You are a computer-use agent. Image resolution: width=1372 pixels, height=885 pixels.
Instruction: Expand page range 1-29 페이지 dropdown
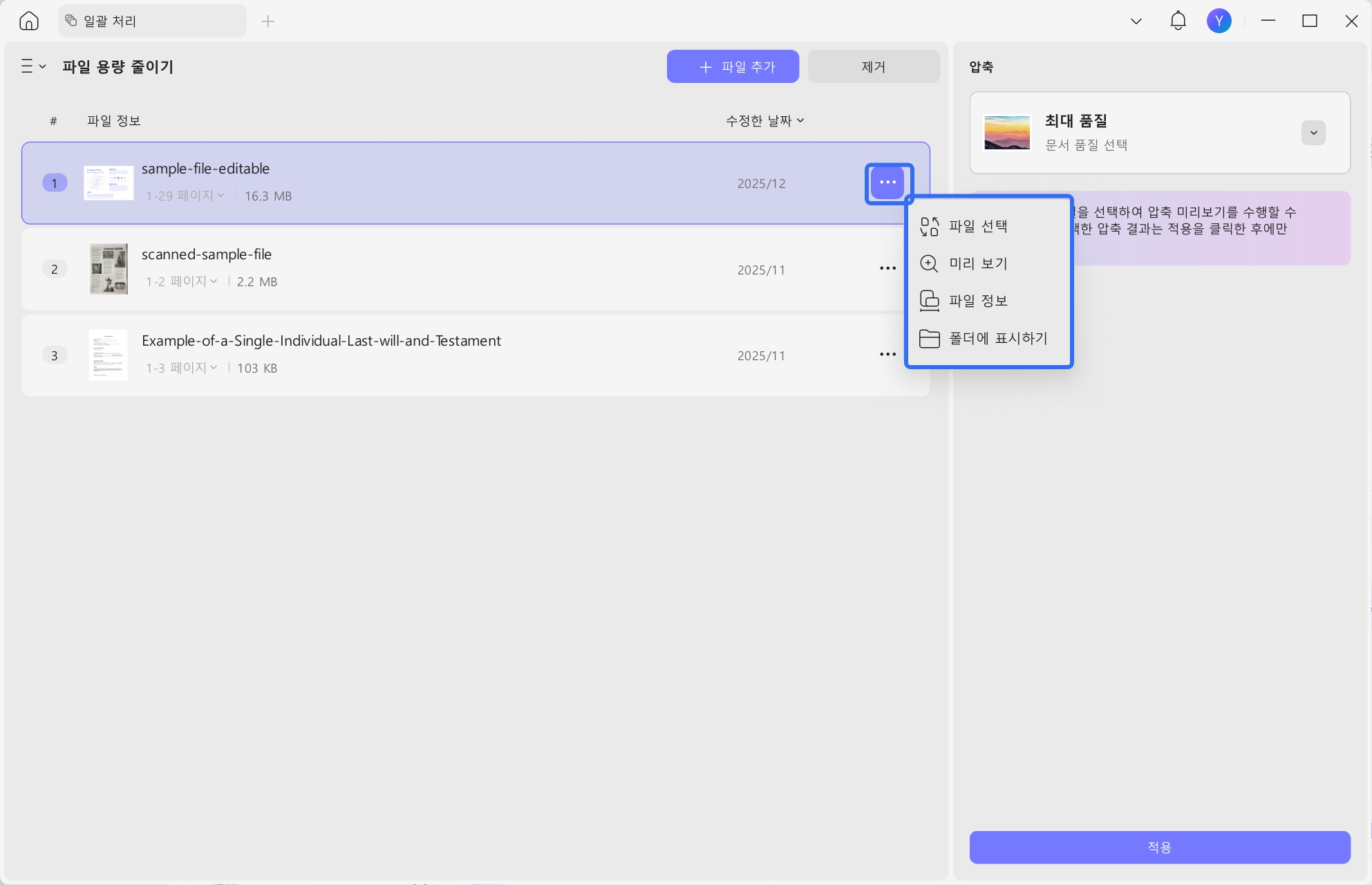[x=185, y=196]
